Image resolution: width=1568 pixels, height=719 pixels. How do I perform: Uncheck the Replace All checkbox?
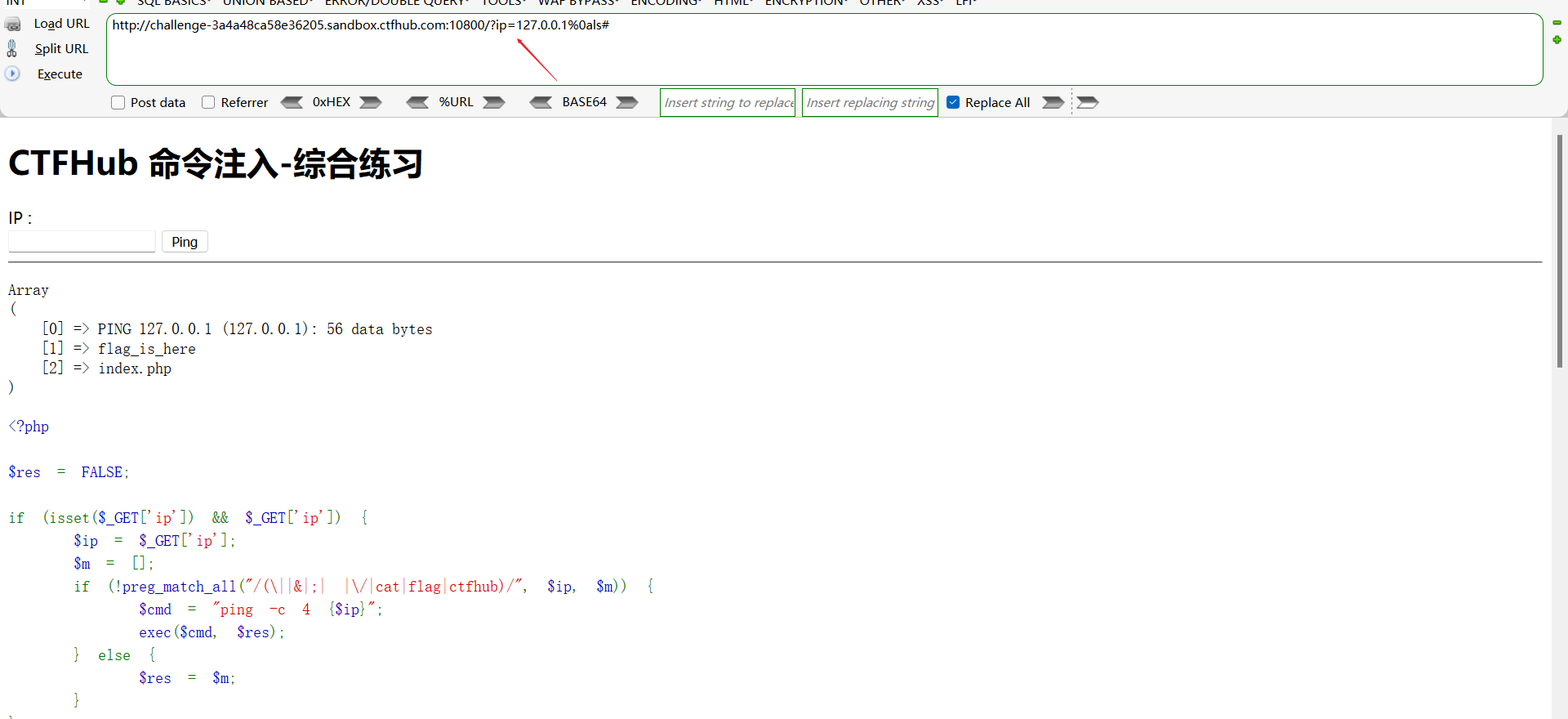click(953, 102)
